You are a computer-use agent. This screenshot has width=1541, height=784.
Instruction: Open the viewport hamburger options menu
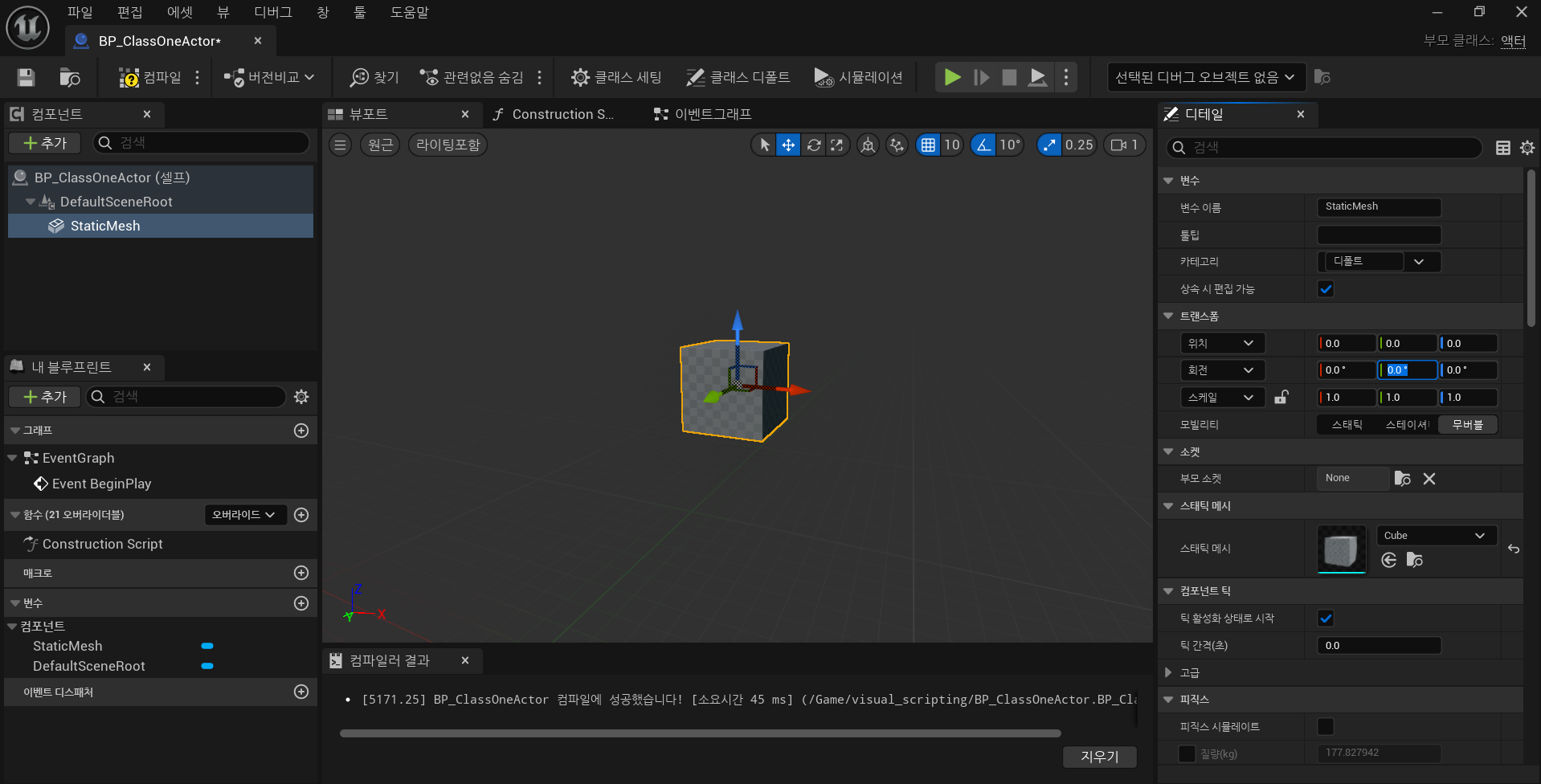[x=340, y=145]
